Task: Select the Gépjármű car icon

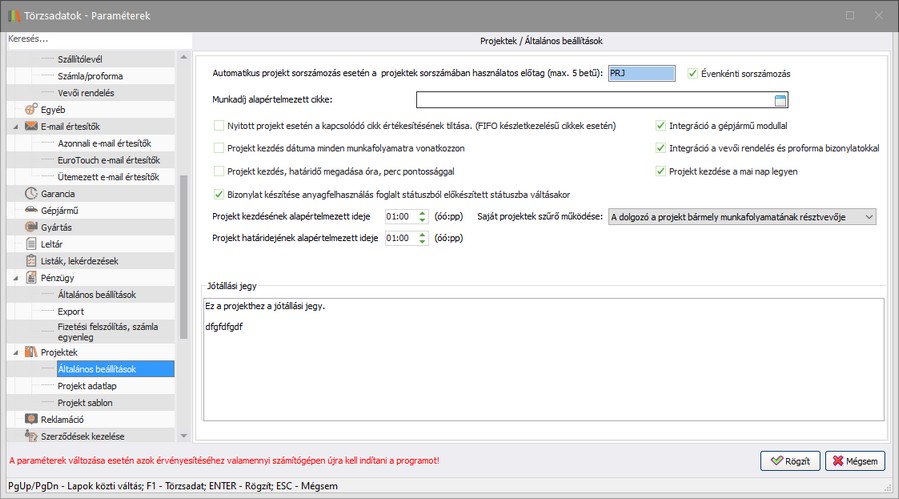Action: [32, 210]
